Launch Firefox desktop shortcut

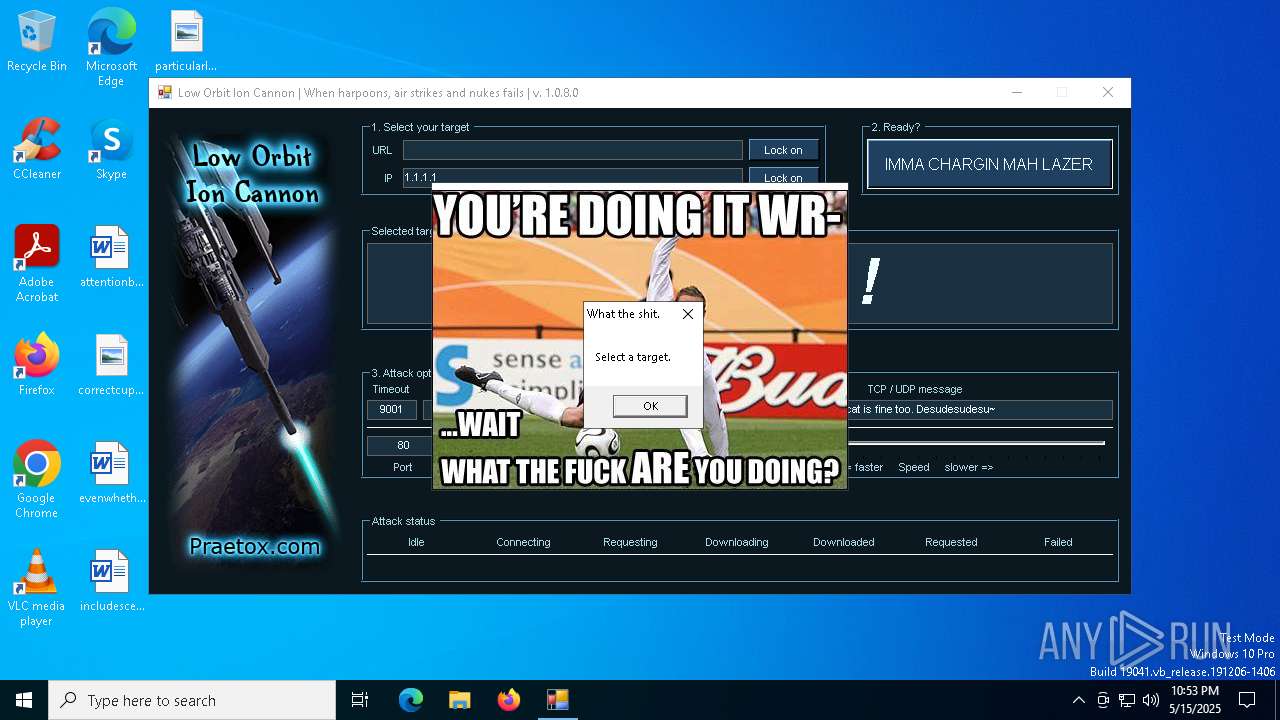pos(37,366)
